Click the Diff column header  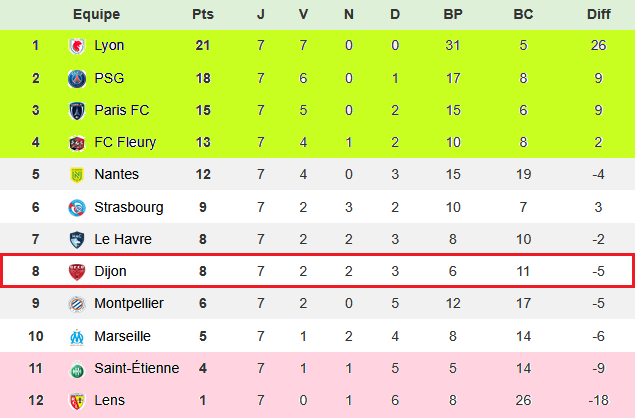(x=599, y=14)
